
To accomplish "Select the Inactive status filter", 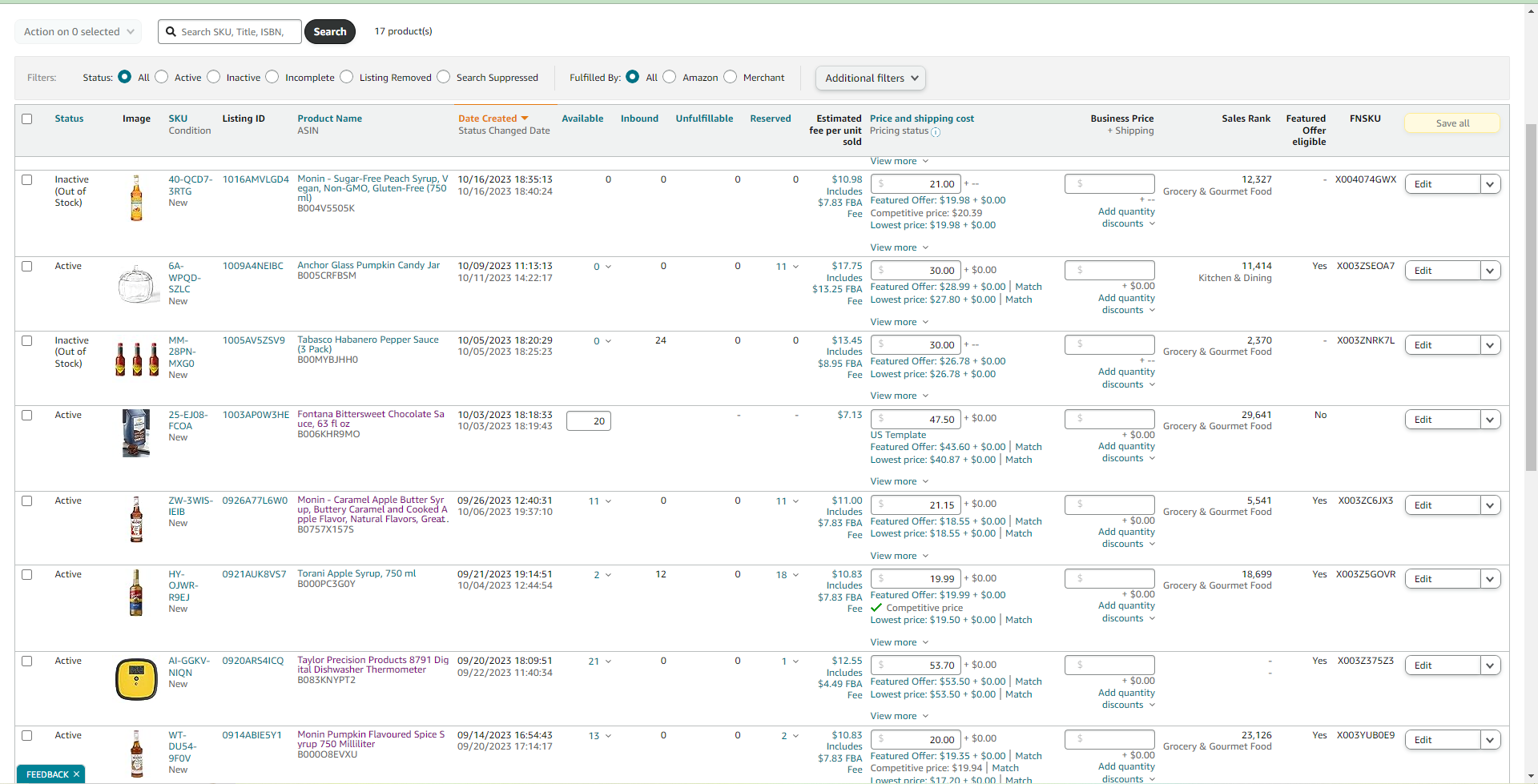I will coord(214,77).
